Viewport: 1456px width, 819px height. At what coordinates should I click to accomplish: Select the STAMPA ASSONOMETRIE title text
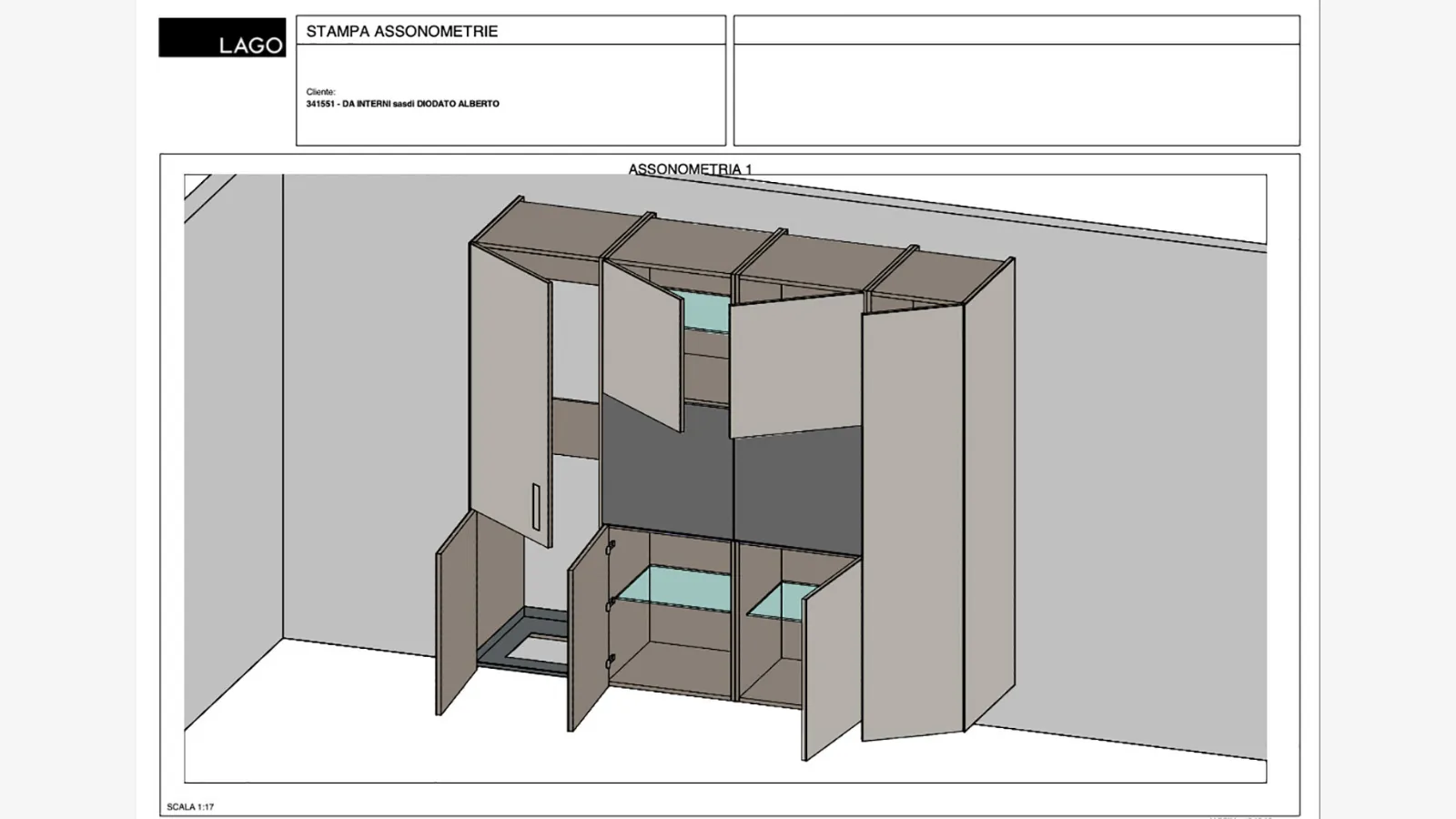click(401, 31)
